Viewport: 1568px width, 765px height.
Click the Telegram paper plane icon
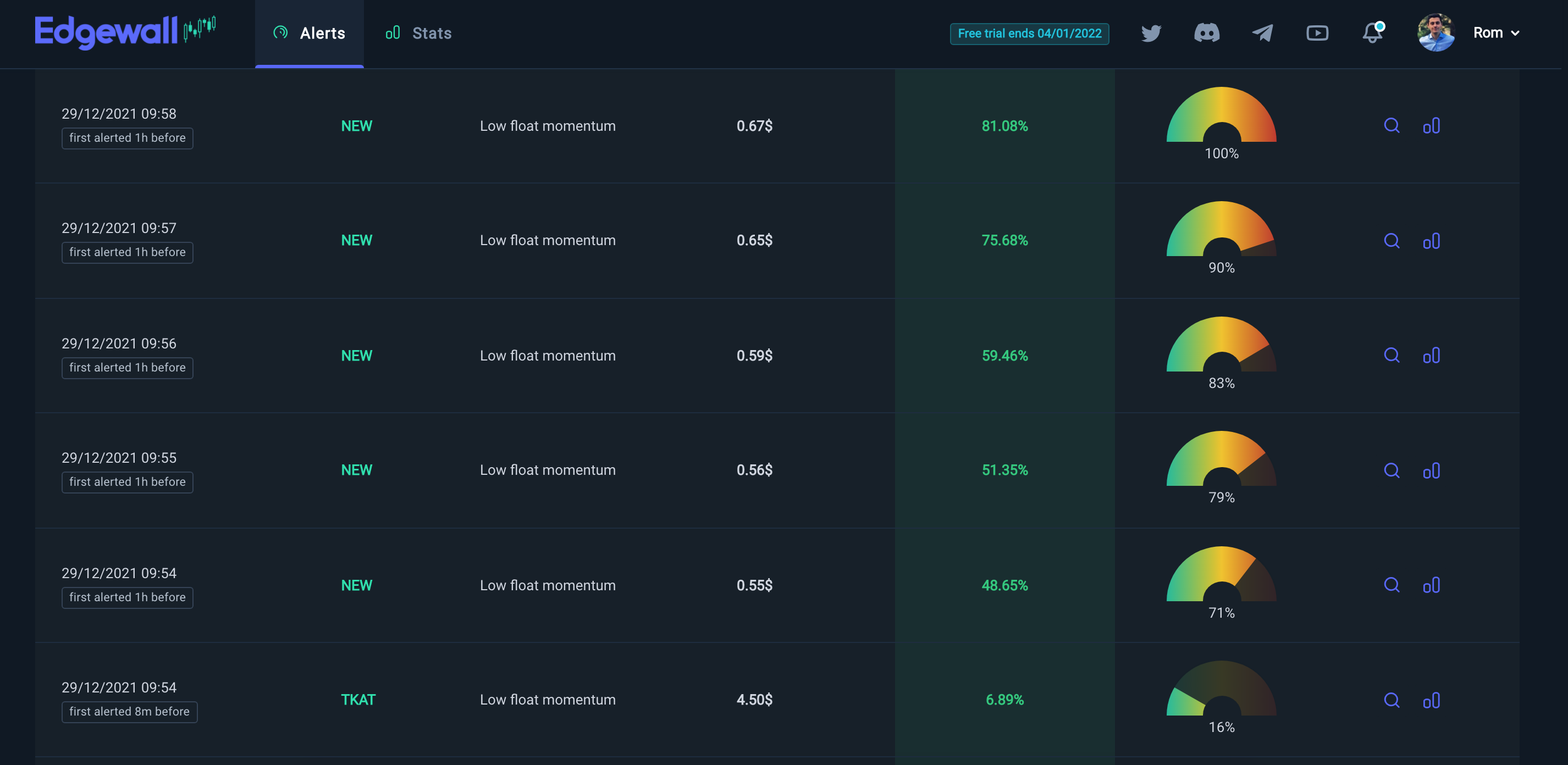[x=1262, y=33]
